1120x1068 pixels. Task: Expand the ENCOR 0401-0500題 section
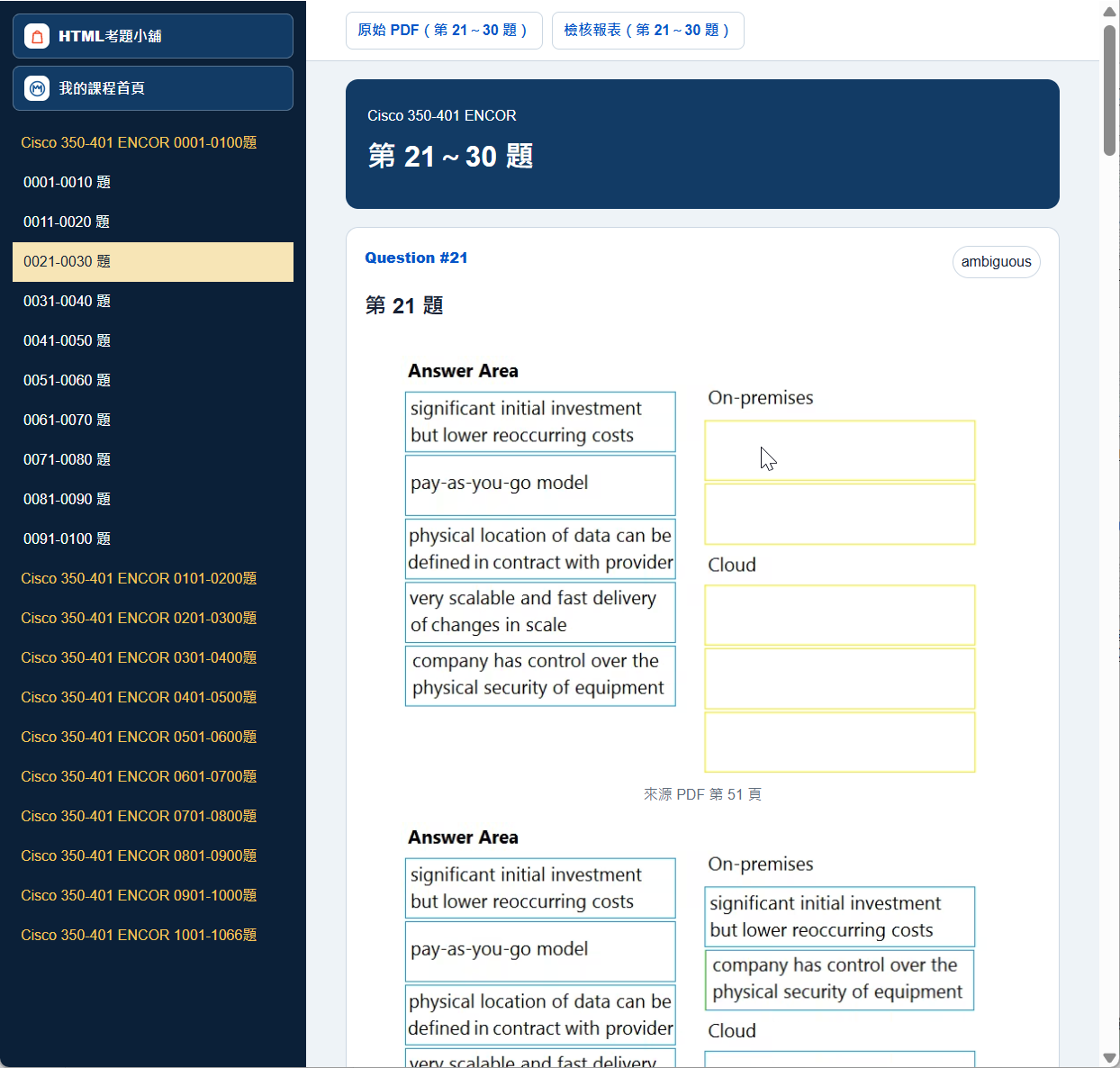[139, 697]
